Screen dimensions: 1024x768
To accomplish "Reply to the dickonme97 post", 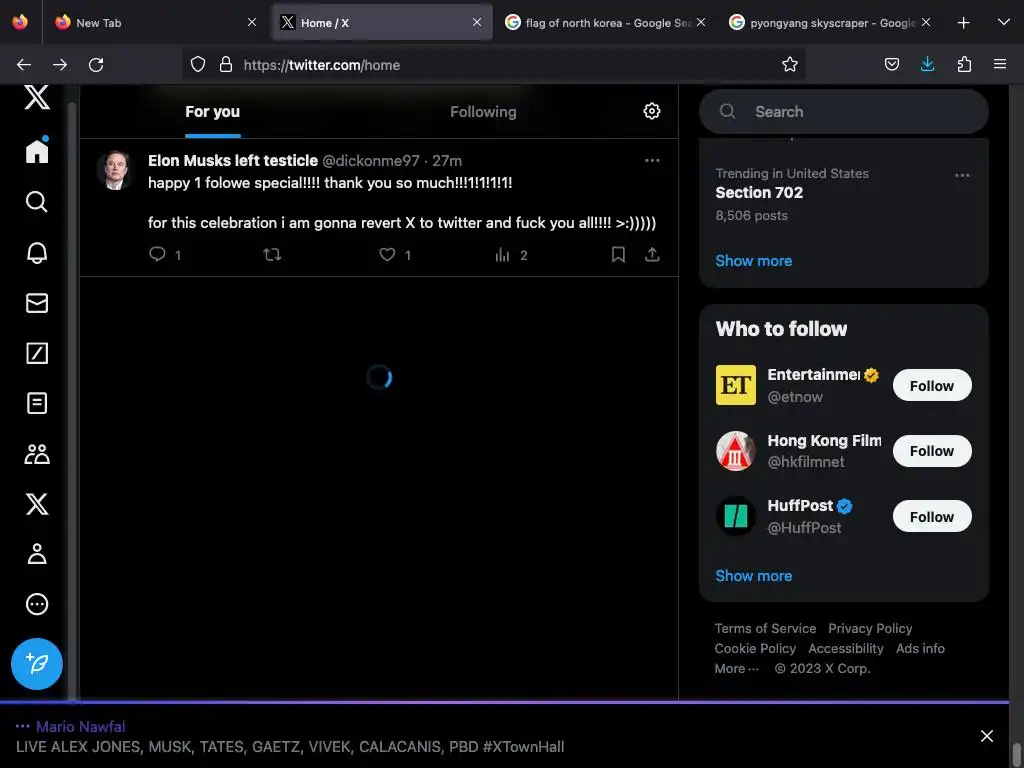I will click(157, 254).
